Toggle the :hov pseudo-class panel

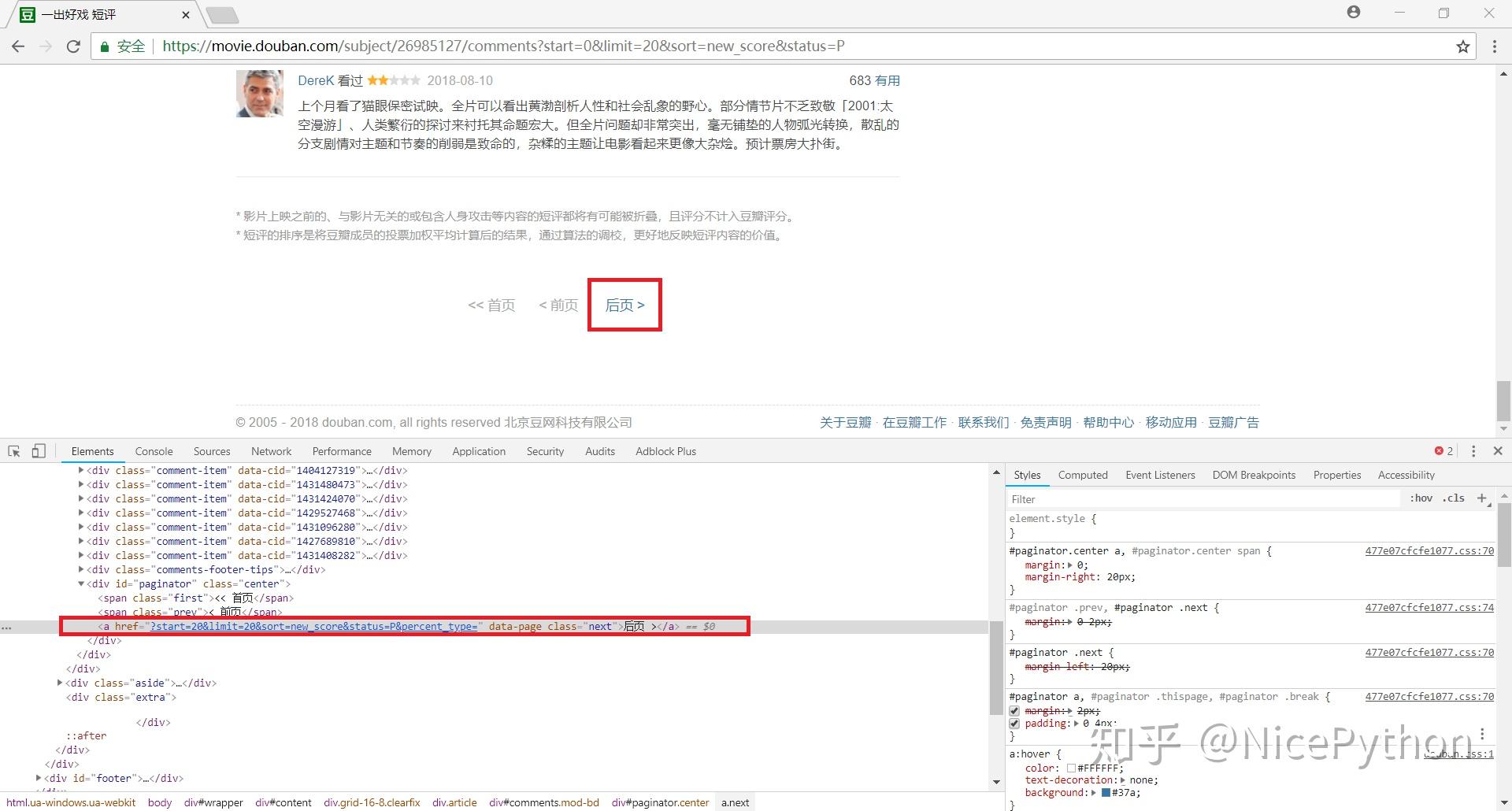(1421, 498)
